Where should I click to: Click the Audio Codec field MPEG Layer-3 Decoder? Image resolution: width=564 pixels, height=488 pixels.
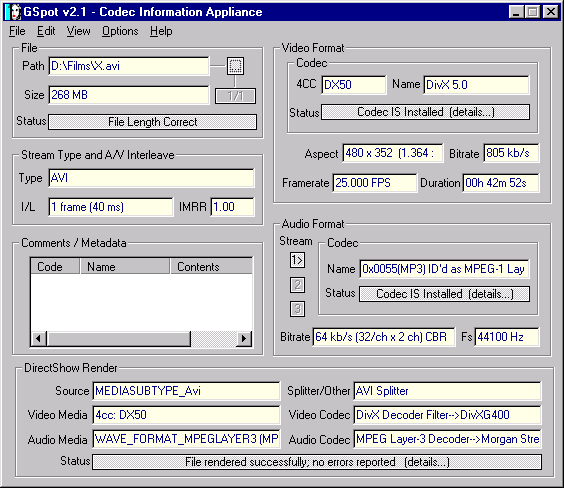pyautogui.click(x=447, y=439)
